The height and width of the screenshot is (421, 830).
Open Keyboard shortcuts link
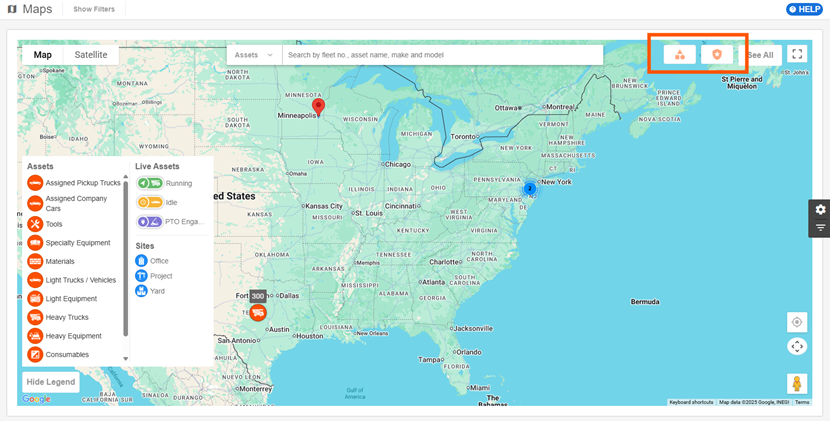[x=691, y=402]
